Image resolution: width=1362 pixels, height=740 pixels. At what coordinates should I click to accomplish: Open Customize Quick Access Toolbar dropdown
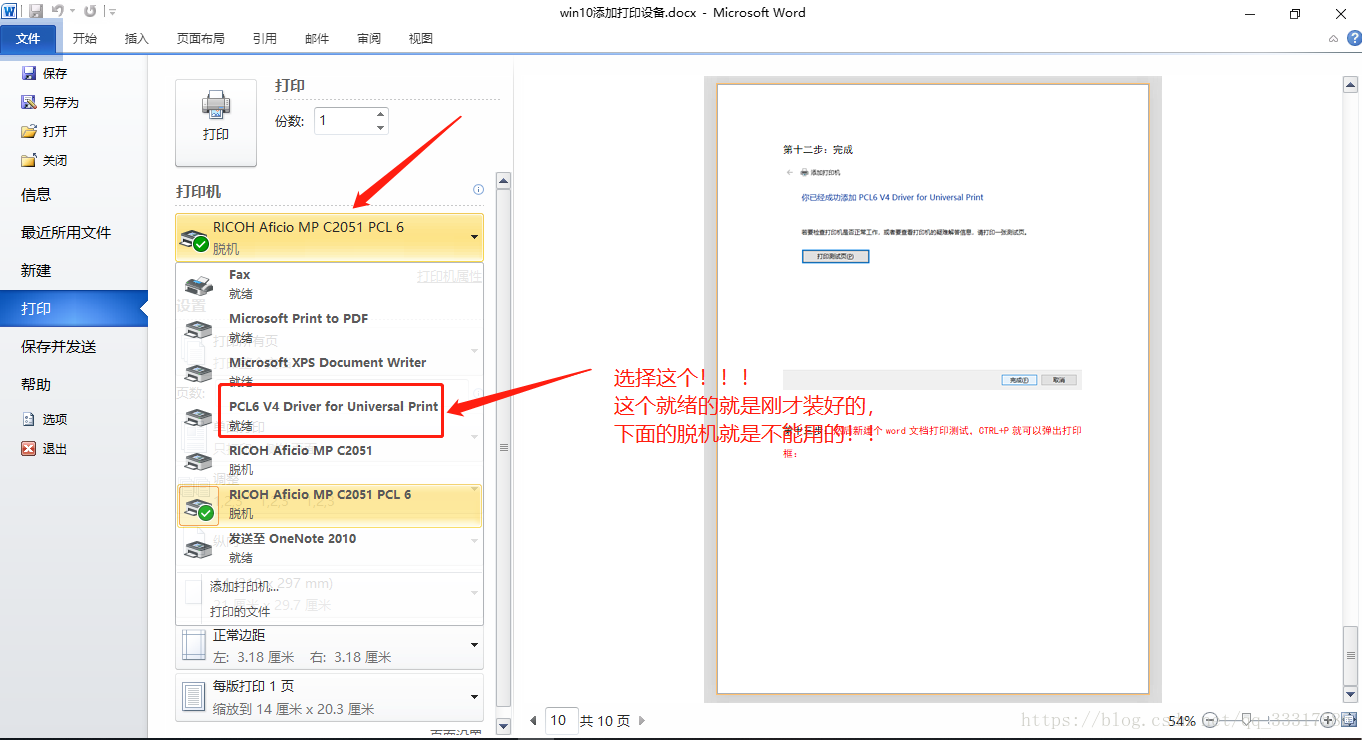click(x=111, y=12)
